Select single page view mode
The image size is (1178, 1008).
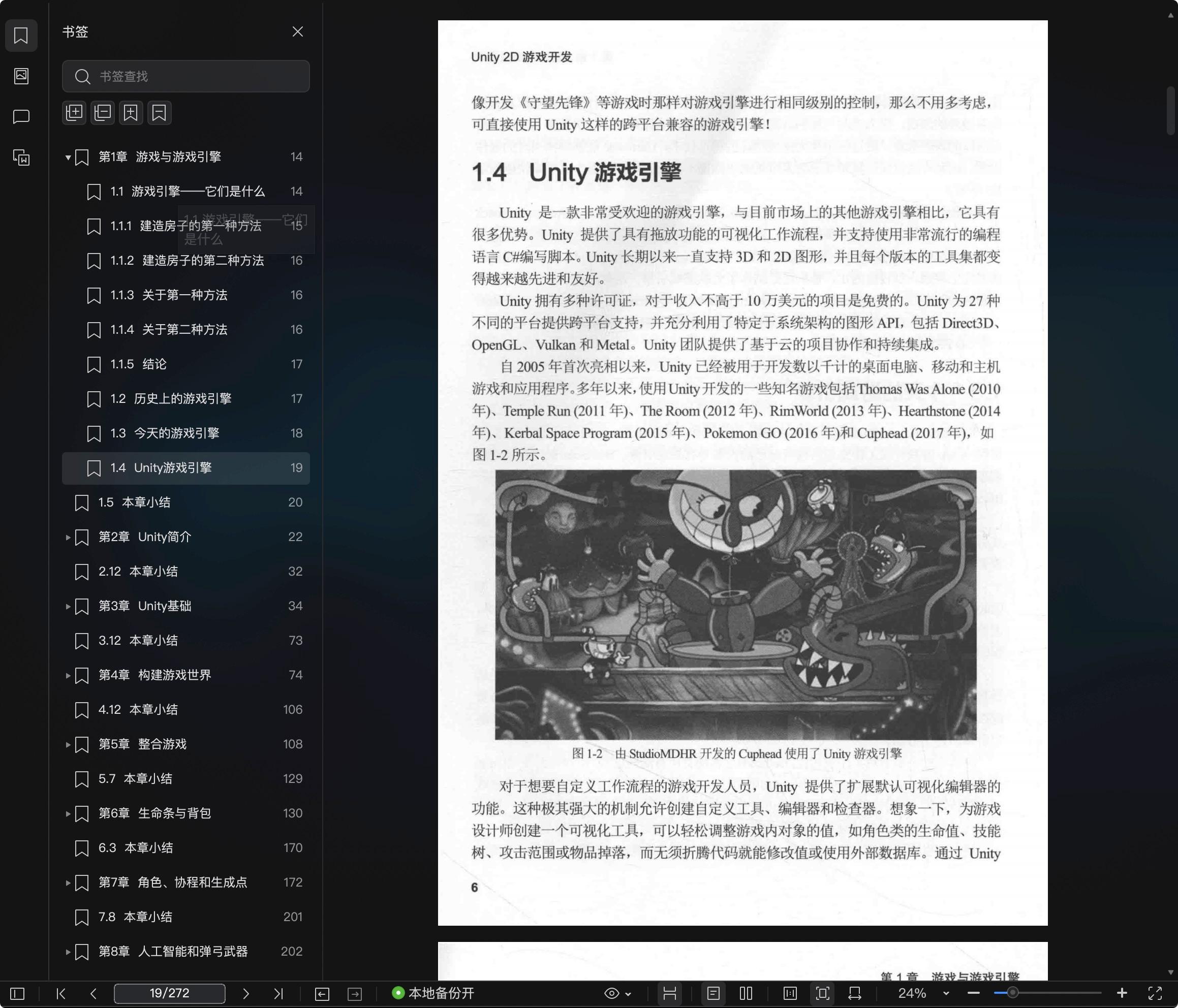pos(714,993)
